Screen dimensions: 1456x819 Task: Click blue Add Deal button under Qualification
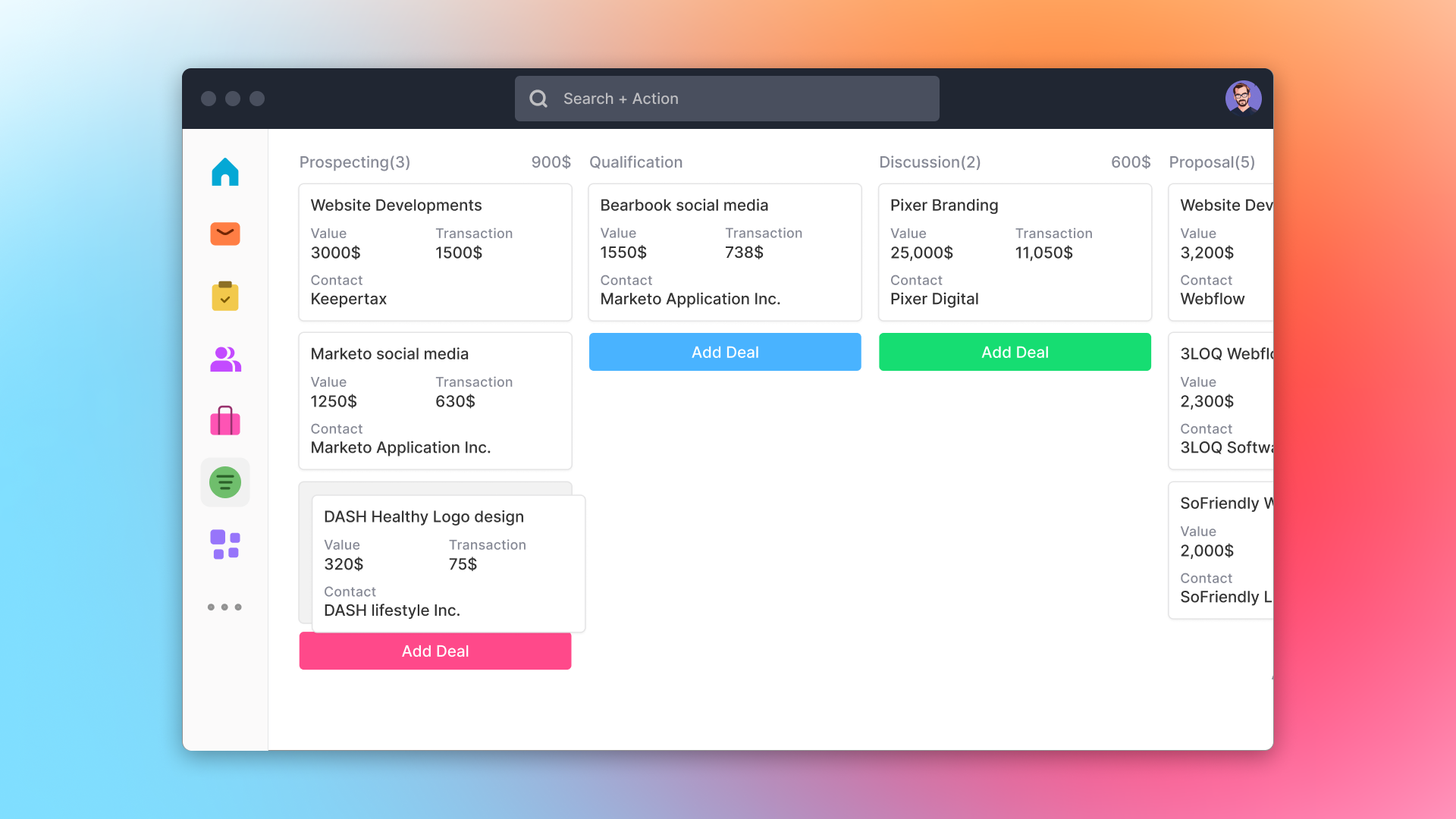click(x=725, y=352)
